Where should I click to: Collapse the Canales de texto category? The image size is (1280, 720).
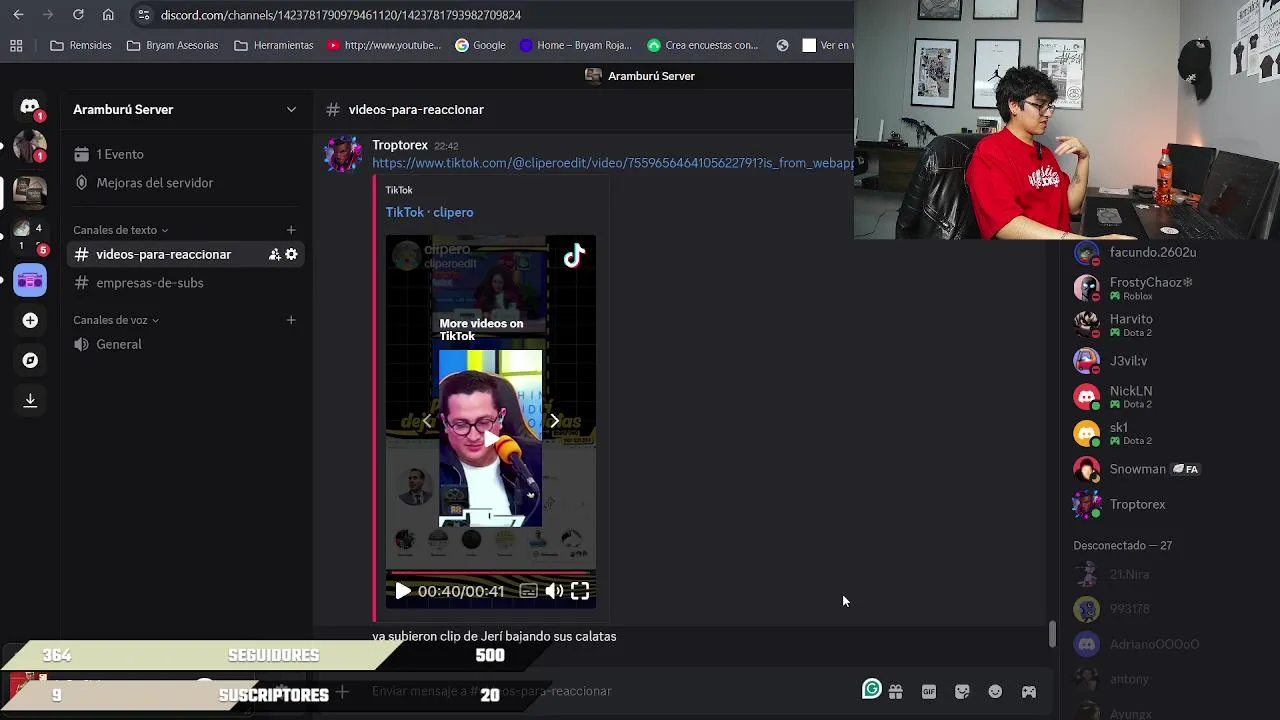(x=120, y=230)
